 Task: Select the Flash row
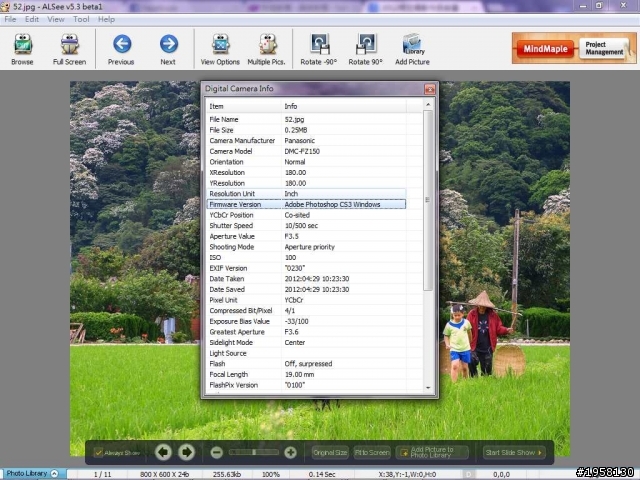306,364
